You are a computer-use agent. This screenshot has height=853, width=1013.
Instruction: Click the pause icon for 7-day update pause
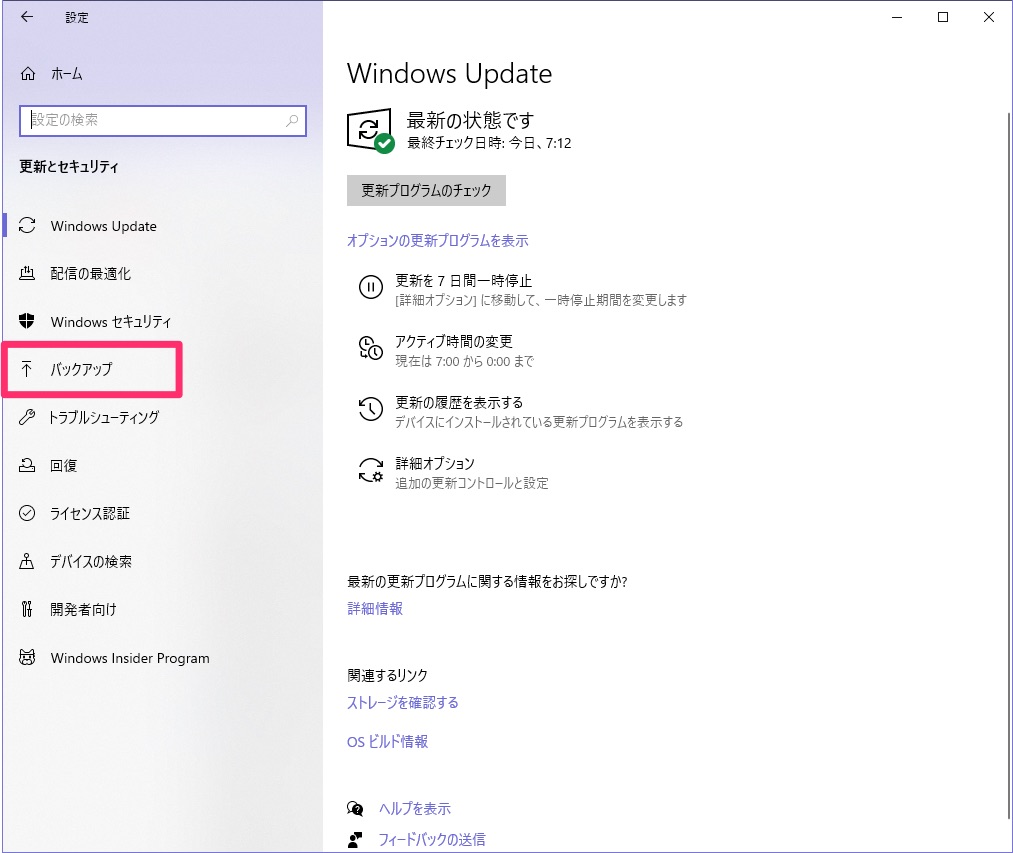pos(371,286)
